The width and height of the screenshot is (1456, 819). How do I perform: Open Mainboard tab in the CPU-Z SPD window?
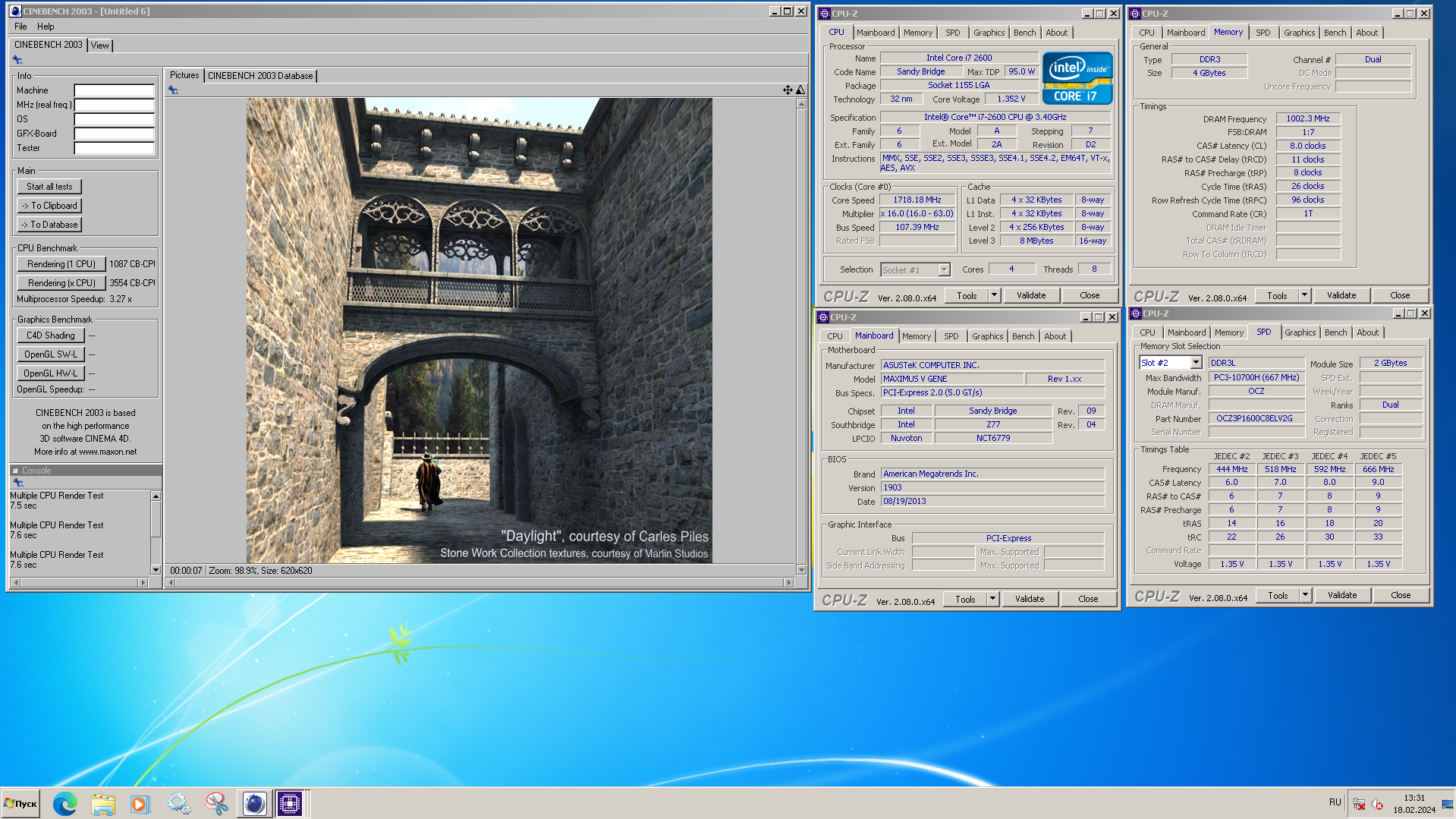coord(1187,332)
